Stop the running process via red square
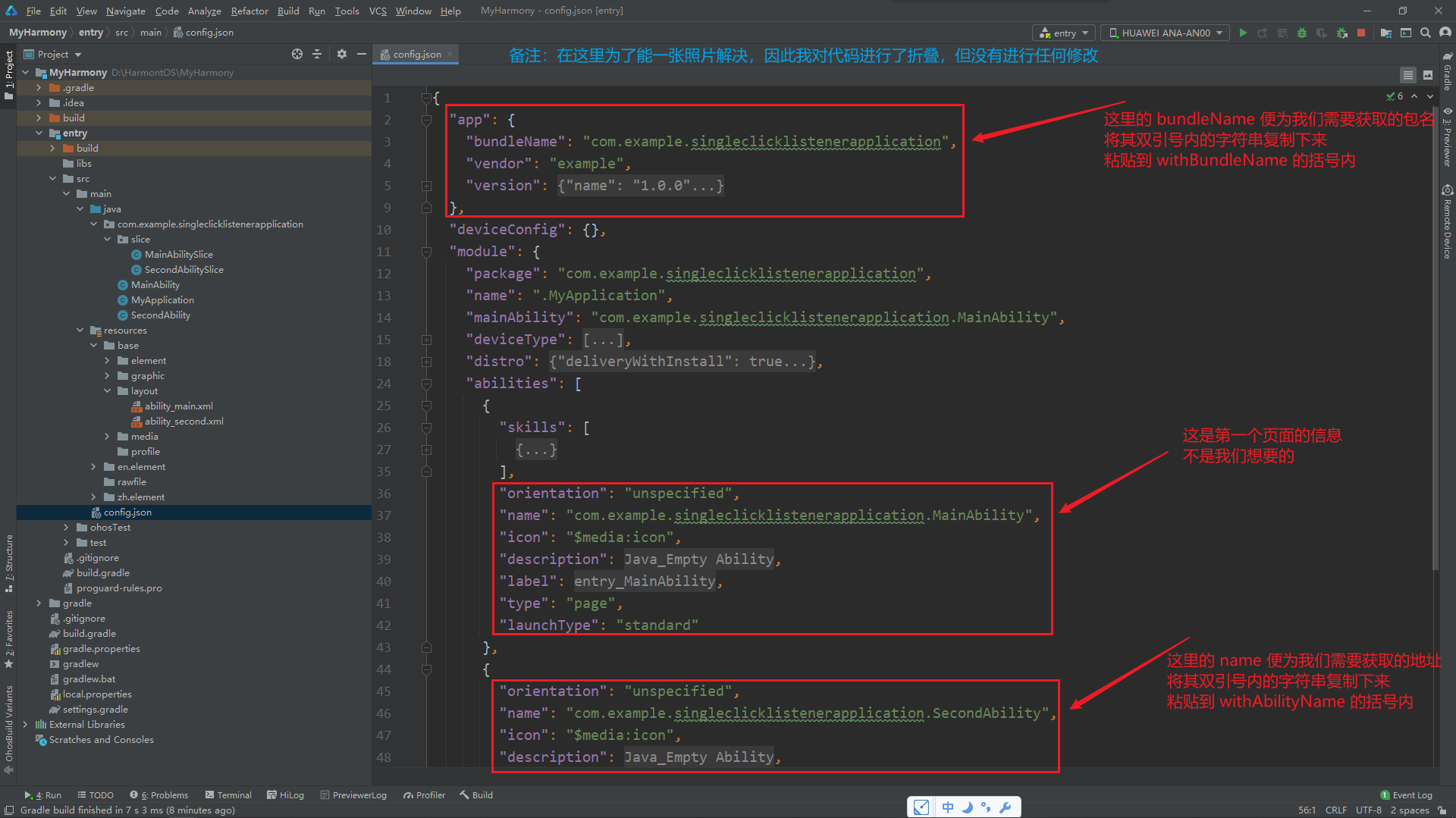 [1361, 33]
